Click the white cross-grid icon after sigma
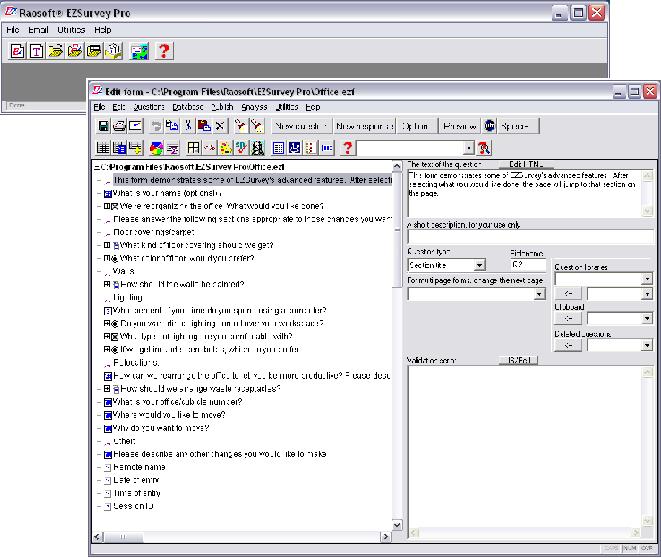661x558 pixels. pyautogui.click(x=193, y=148)
